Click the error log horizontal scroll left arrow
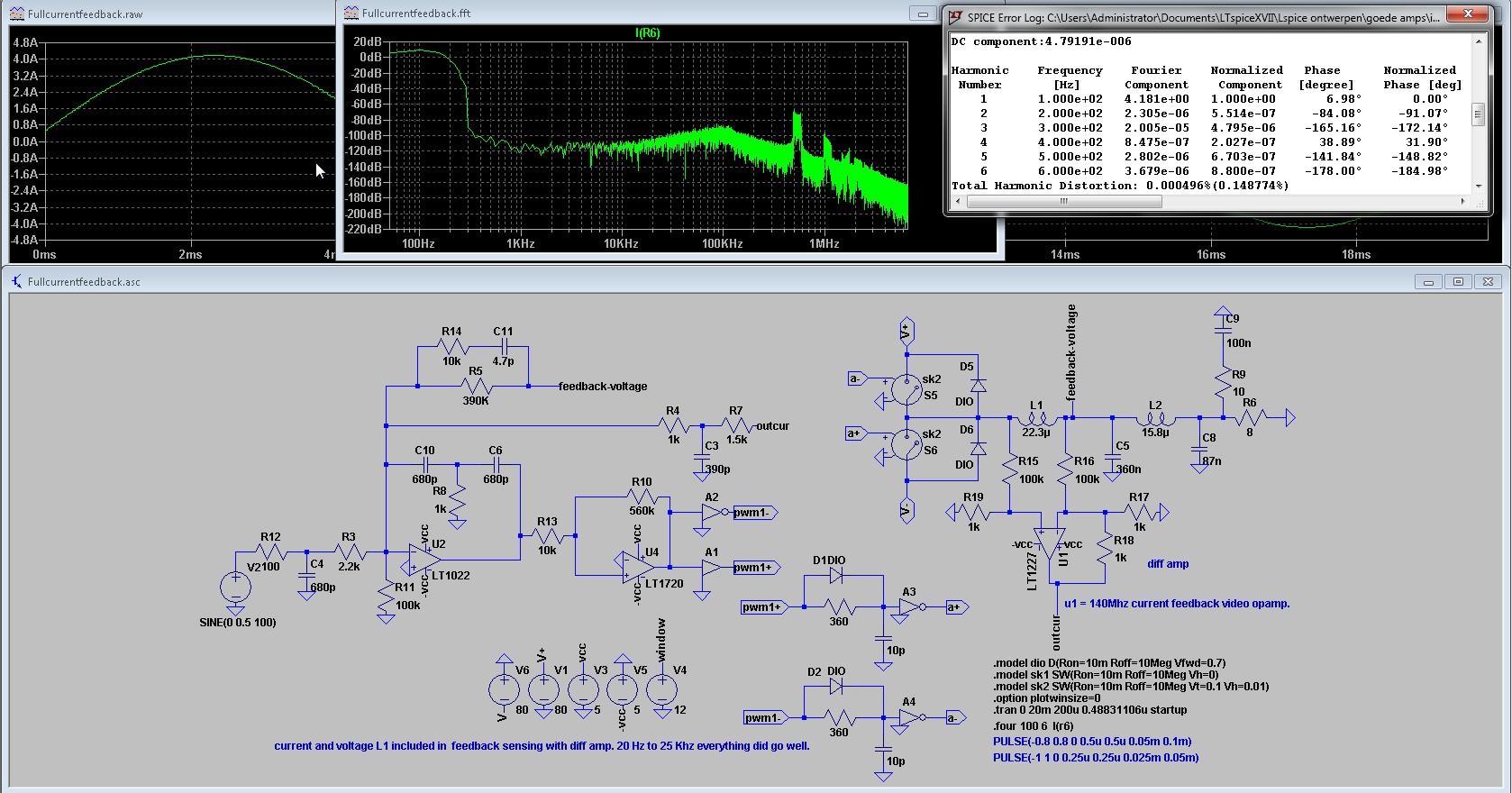1512x793 pixels. point(958,202)
